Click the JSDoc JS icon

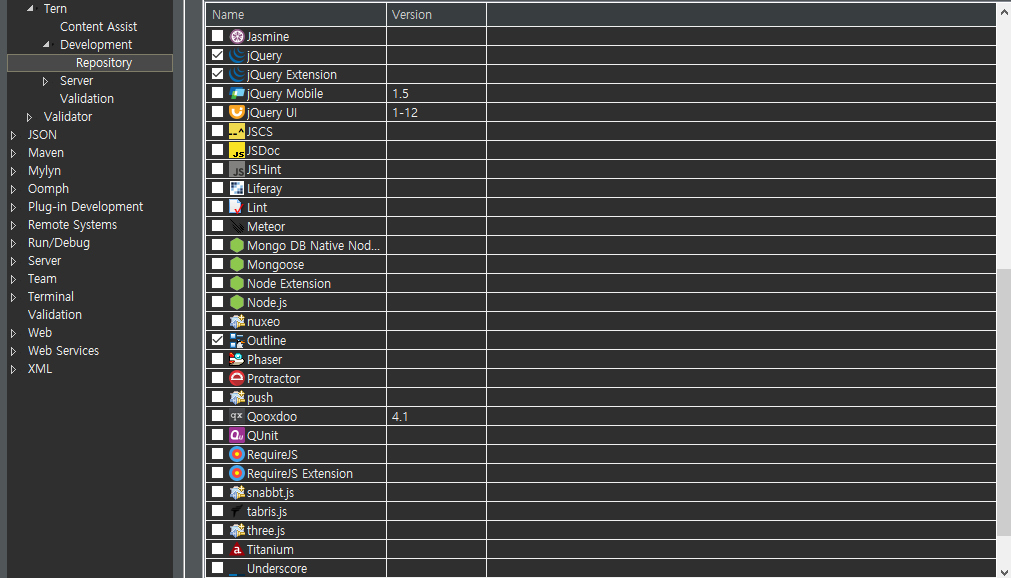pyautogui.click(x=237, y=150)
